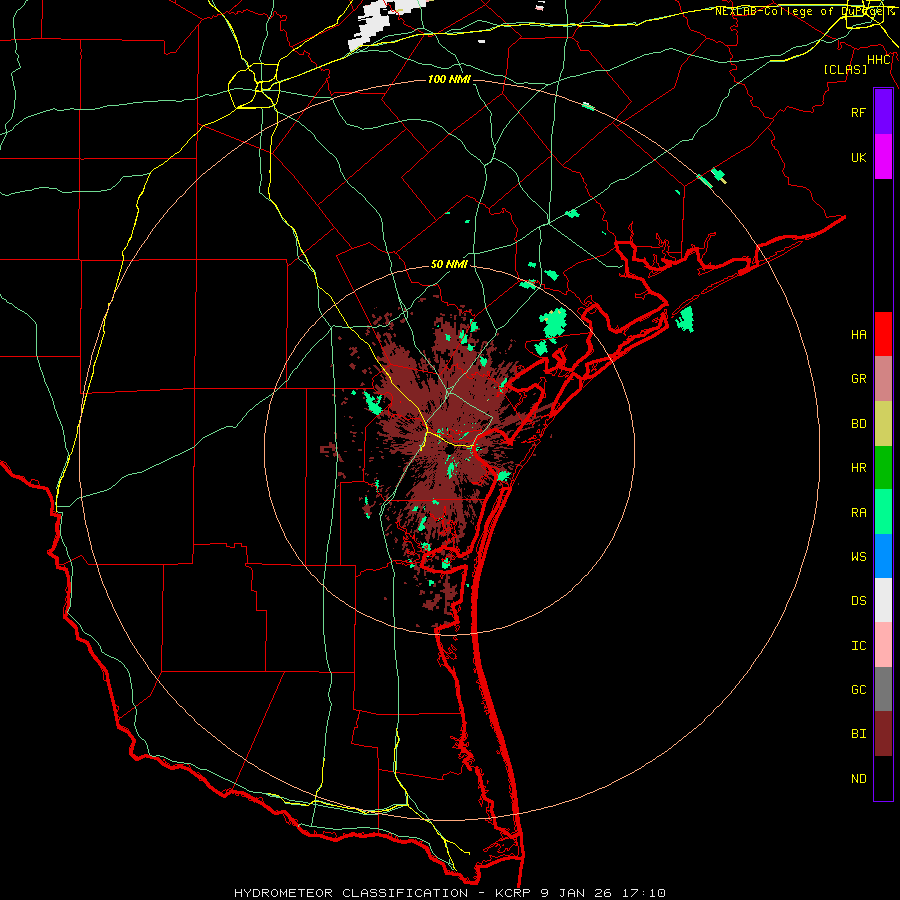The width and height of the screenshot is (900, 900).
Task: Click the 100 NMI range ring label
Action: click(449, 79)
